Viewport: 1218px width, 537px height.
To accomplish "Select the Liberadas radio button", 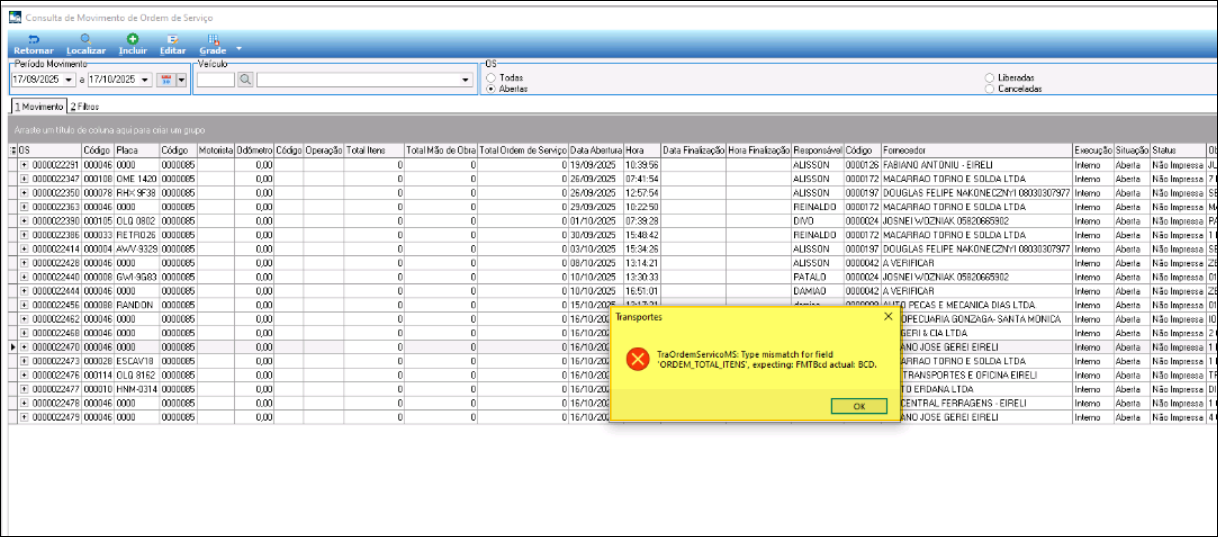I will (990, 77).
